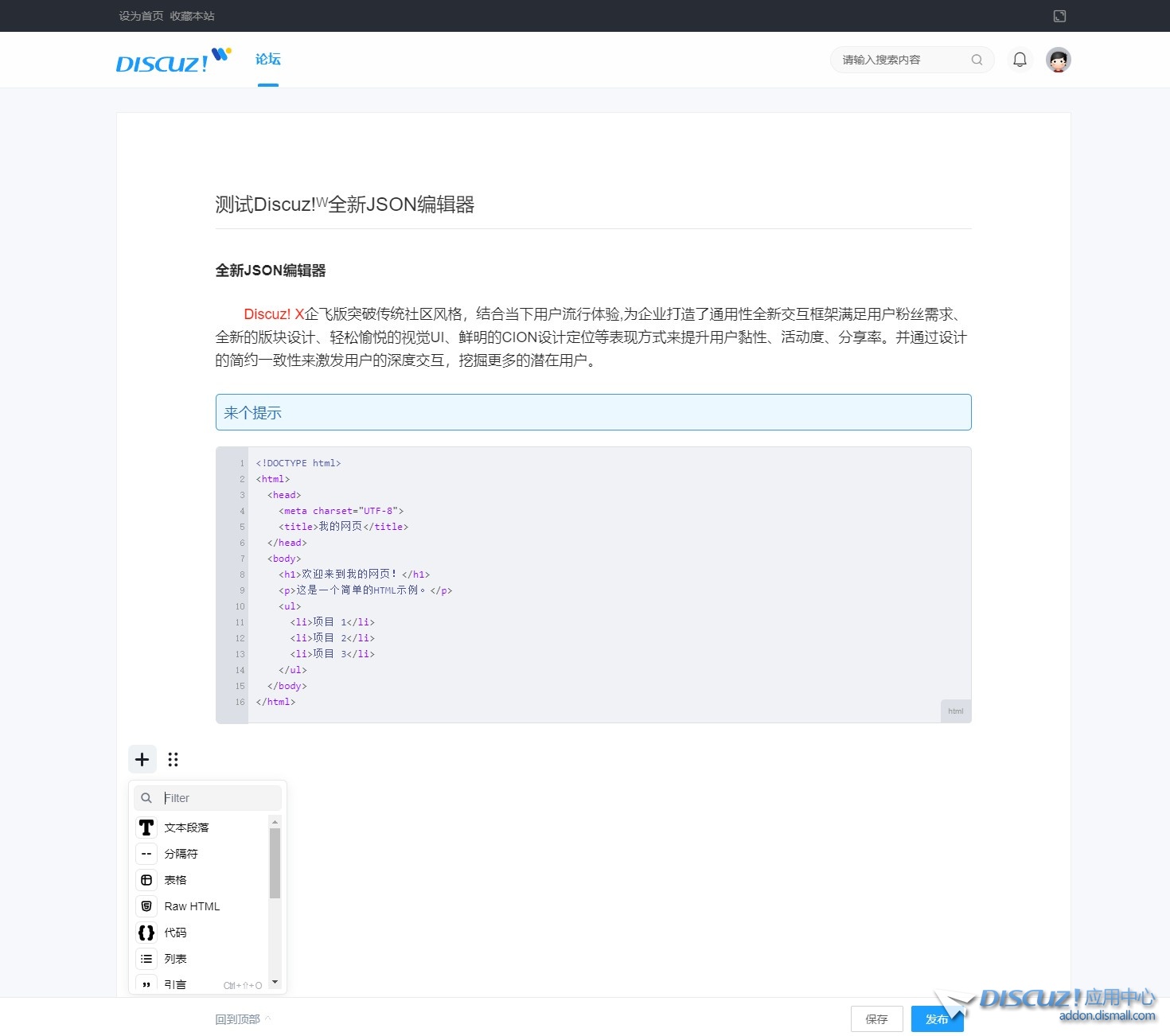Image resolution: width=1170 pixels, height=1036 pixels.
Task: Click the six-dot block drag handle
Action: click(173, 759)
